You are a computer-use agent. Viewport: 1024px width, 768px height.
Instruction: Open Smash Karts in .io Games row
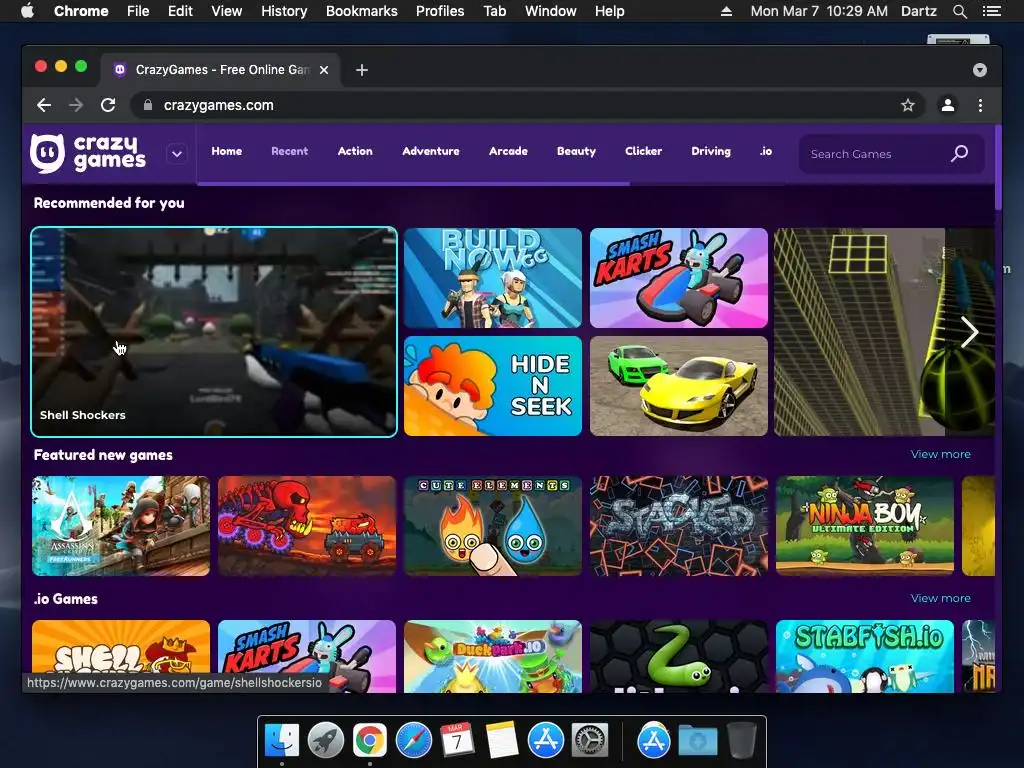[307, 656]
